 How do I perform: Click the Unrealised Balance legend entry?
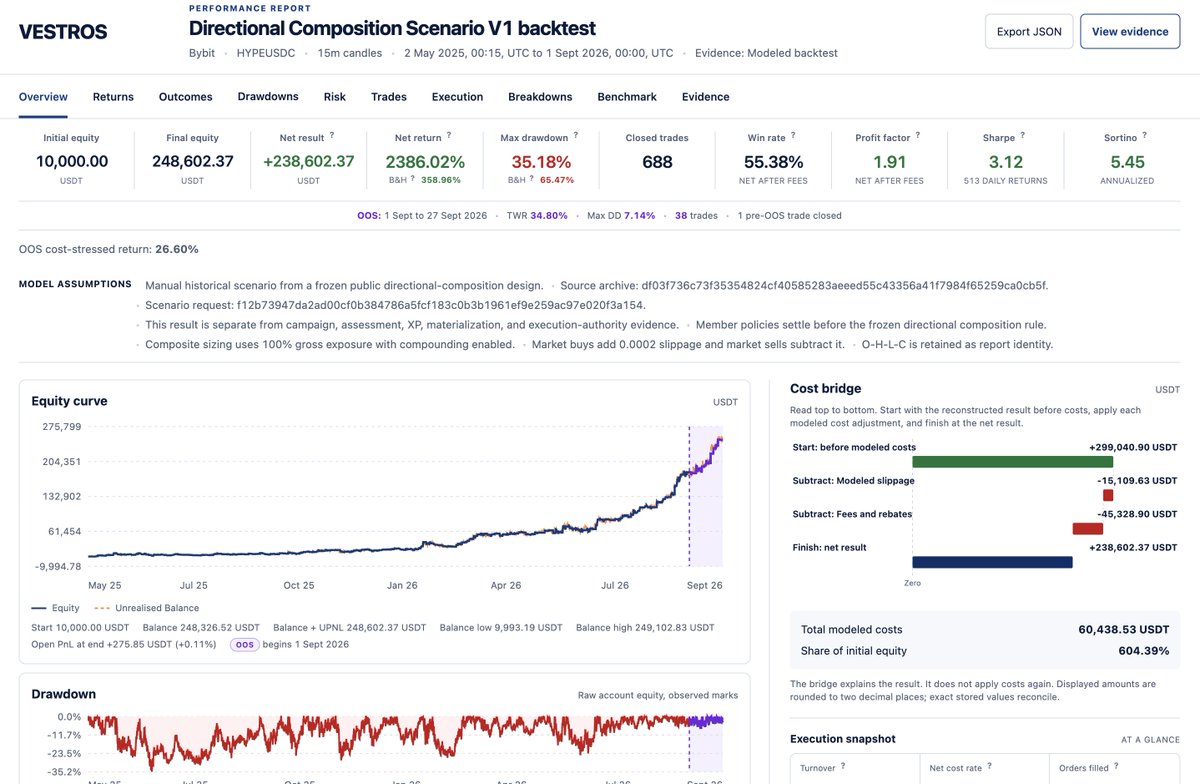click(146, 608)
